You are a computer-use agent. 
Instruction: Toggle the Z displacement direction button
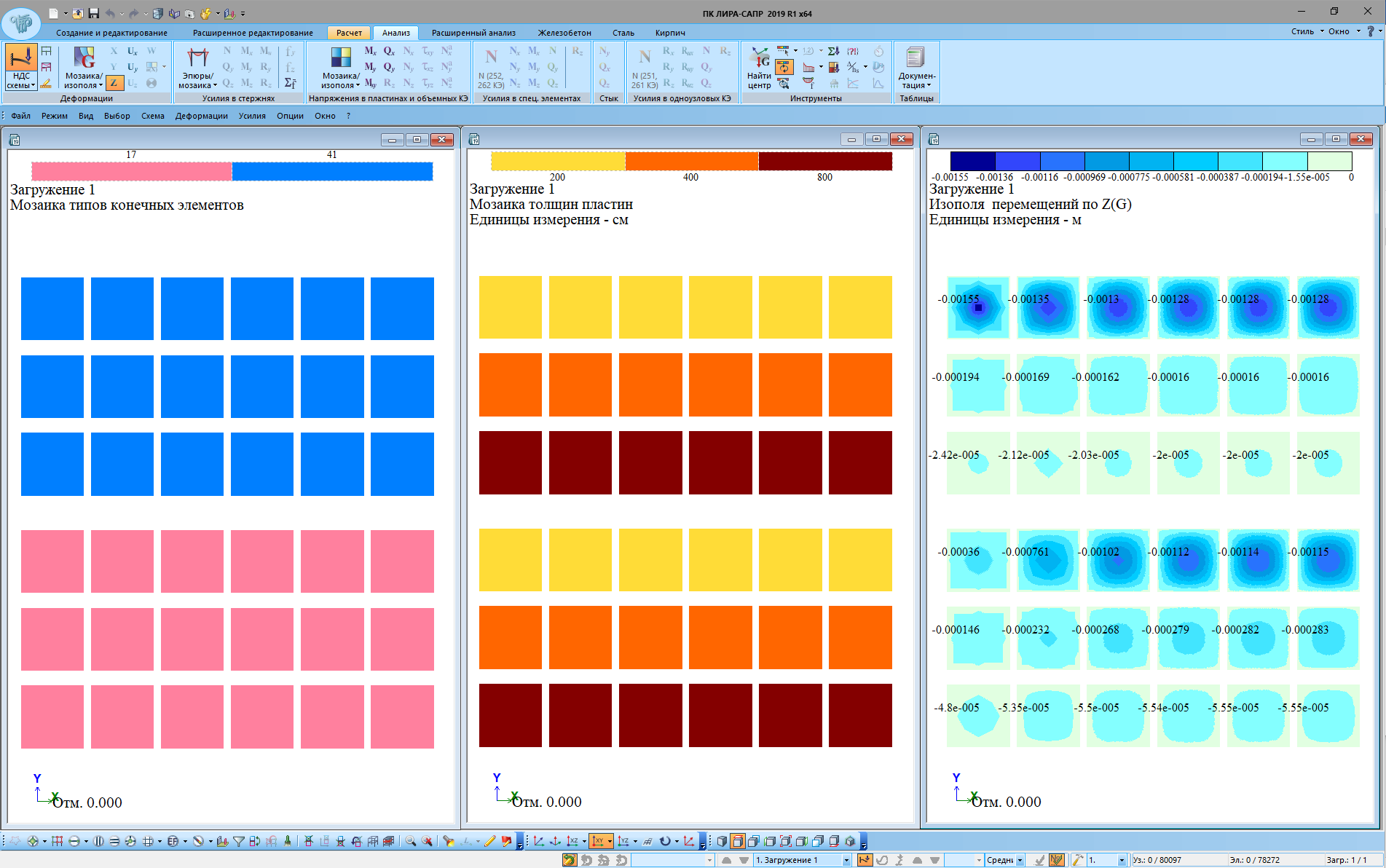[x=114, y=83]
